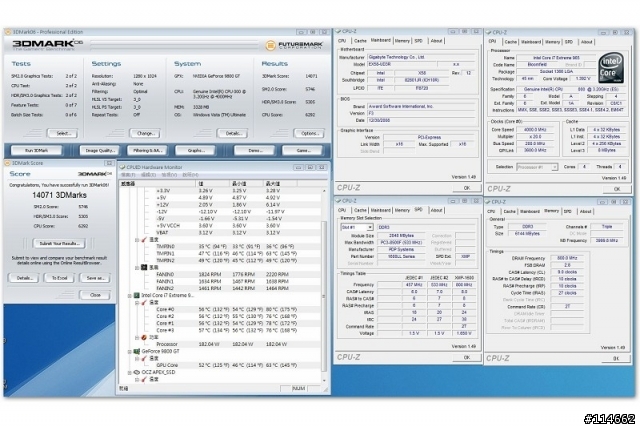
Task: Select the Processor 182.04 W row
Action: 220,344
